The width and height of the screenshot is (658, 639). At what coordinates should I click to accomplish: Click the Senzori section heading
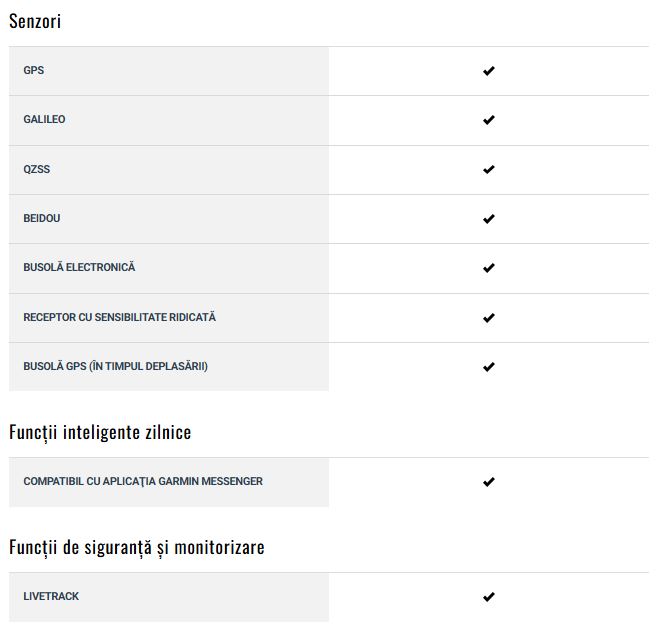(35, 21)
